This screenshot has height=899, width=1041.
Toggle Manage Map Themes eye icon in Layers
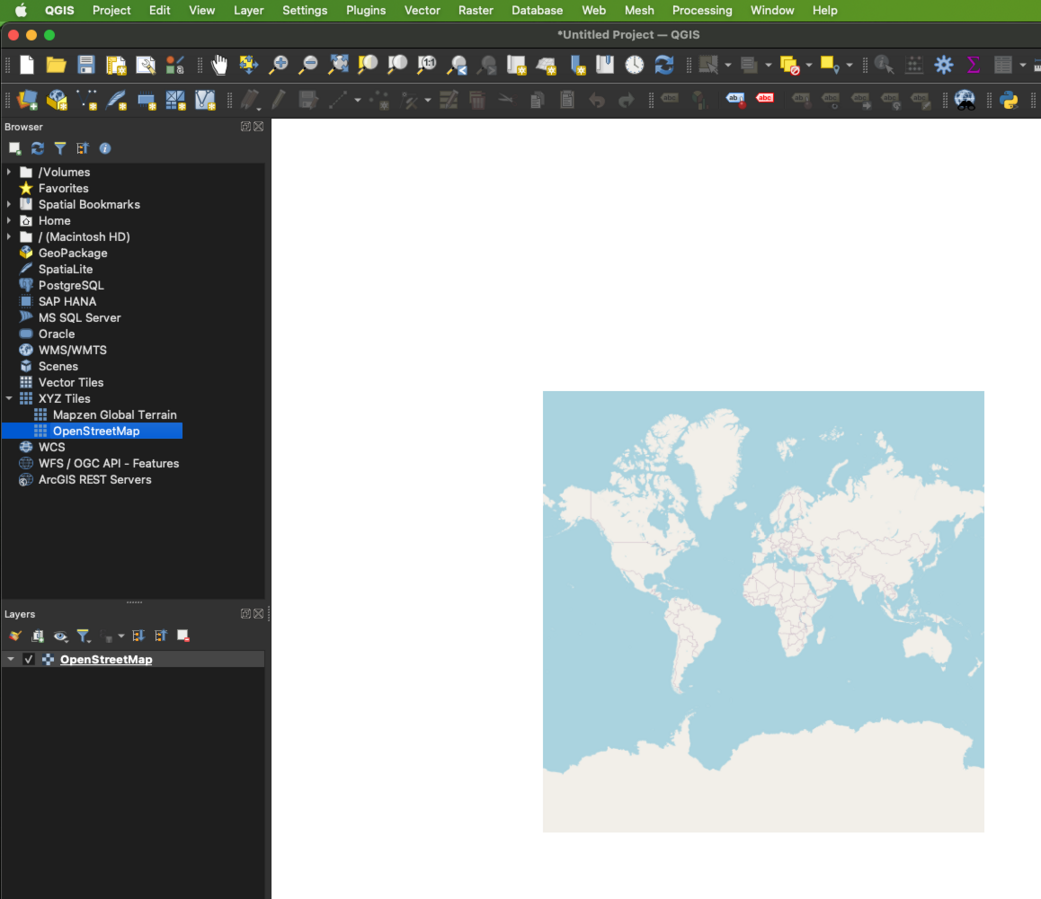[x=61, y=636]
